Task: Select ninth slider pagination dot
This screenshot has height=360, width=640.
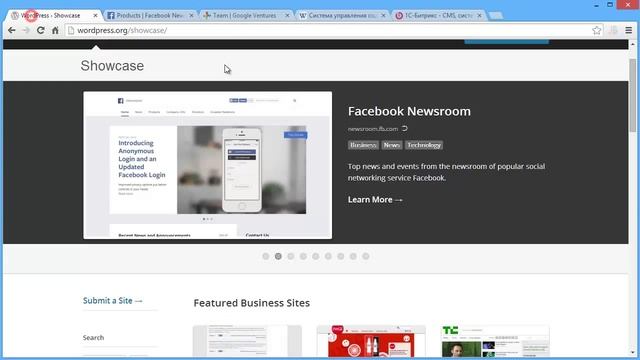Action: 366,256
